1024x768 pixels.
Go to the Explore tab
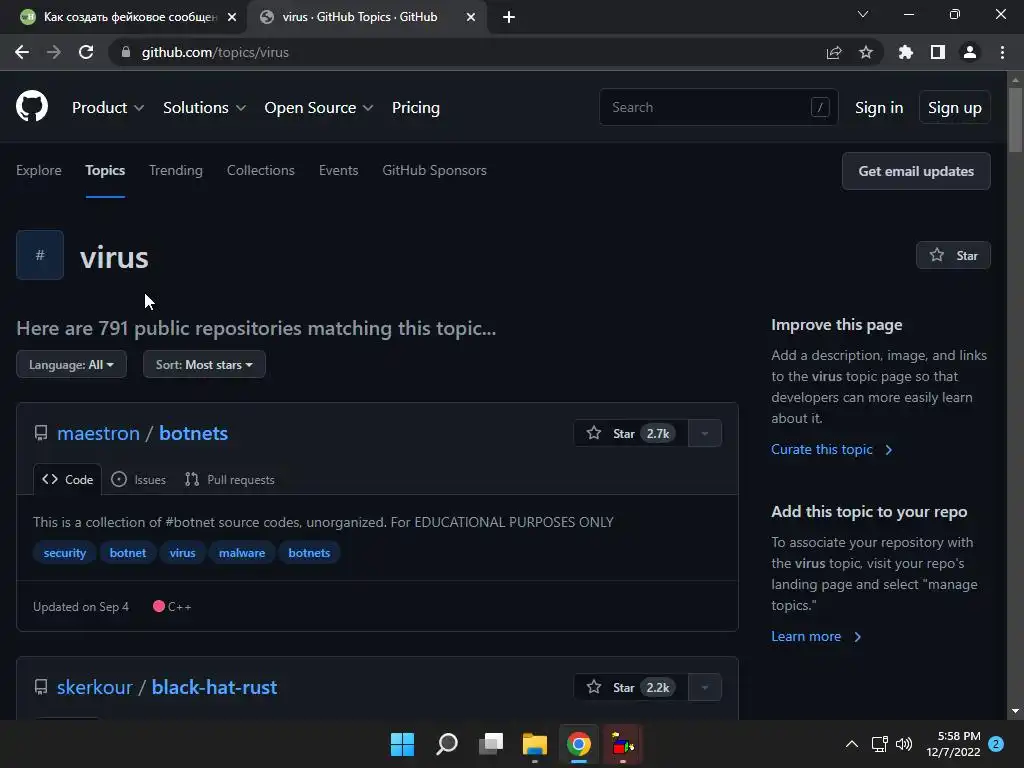coord(39,170)
